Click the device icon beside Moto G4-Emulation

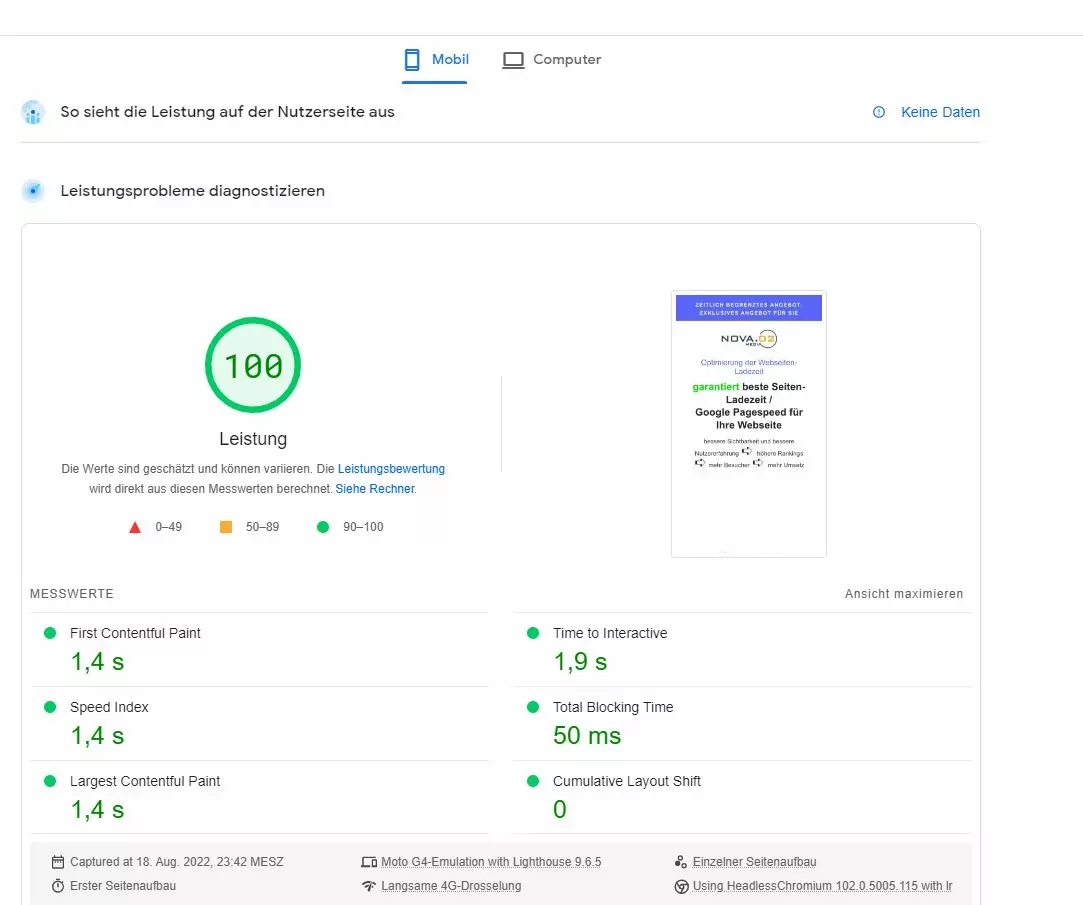coord(369,862)
